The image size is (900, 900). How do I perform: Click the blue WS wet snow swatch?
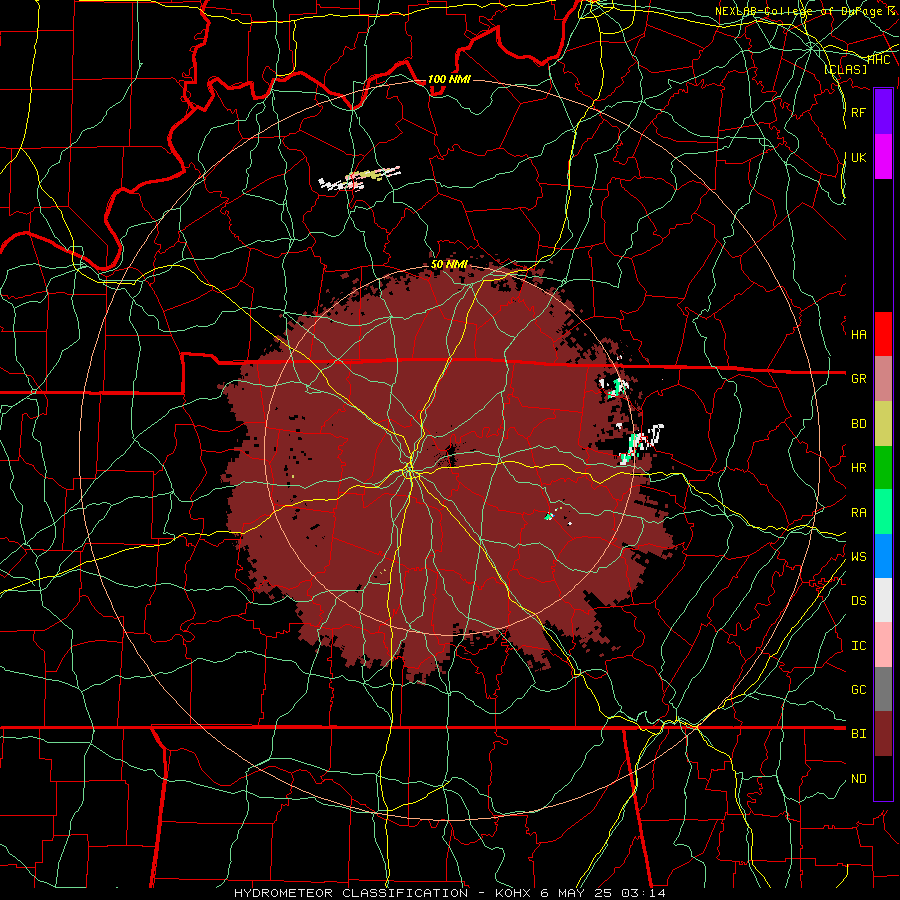coord(883,556)
